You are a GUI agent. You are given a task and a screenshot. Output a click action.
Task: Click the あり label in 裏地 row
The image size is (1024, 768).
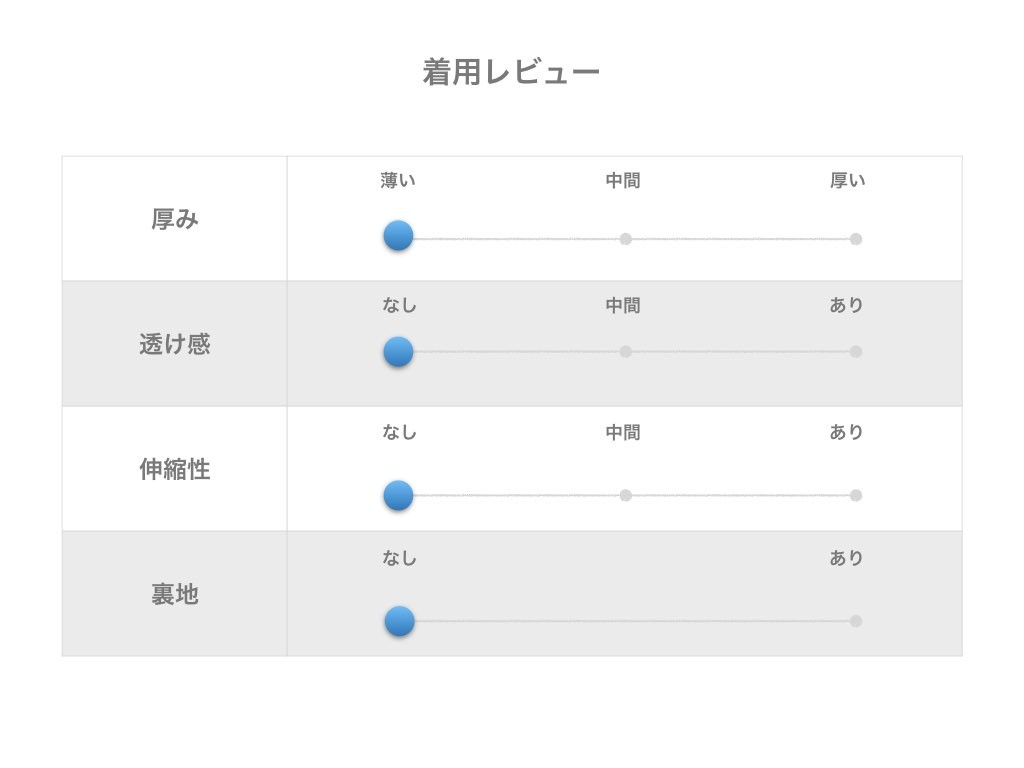tap(846, 558)
